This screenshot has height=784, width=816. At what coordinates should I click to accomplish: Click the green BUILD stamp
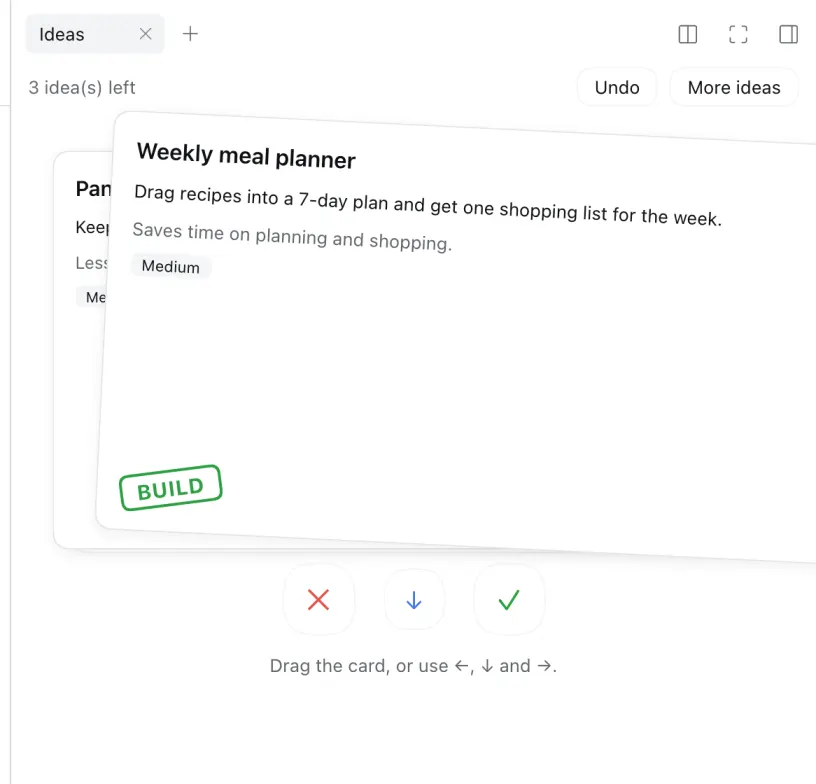pos(171,488)
